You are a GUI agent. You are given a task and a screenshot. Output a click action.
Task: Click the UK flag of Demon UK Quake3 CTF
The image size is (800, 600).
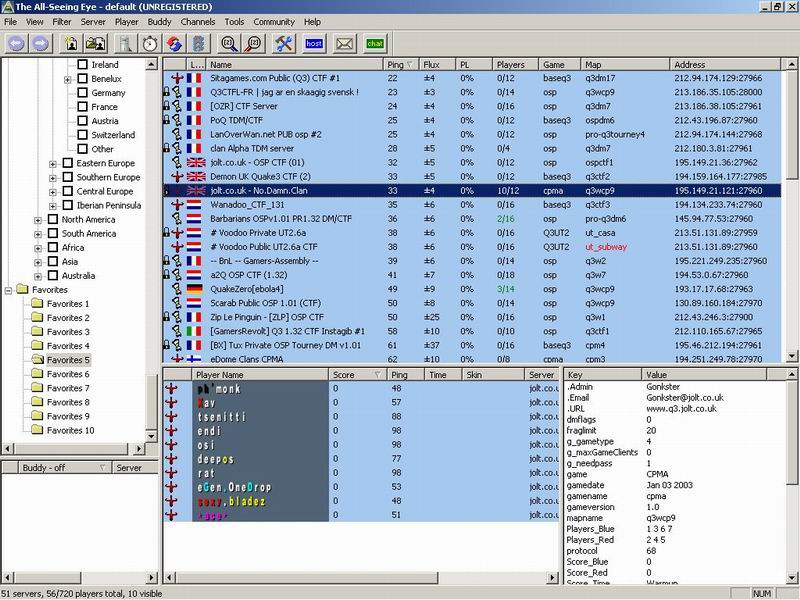coord(196,177)
